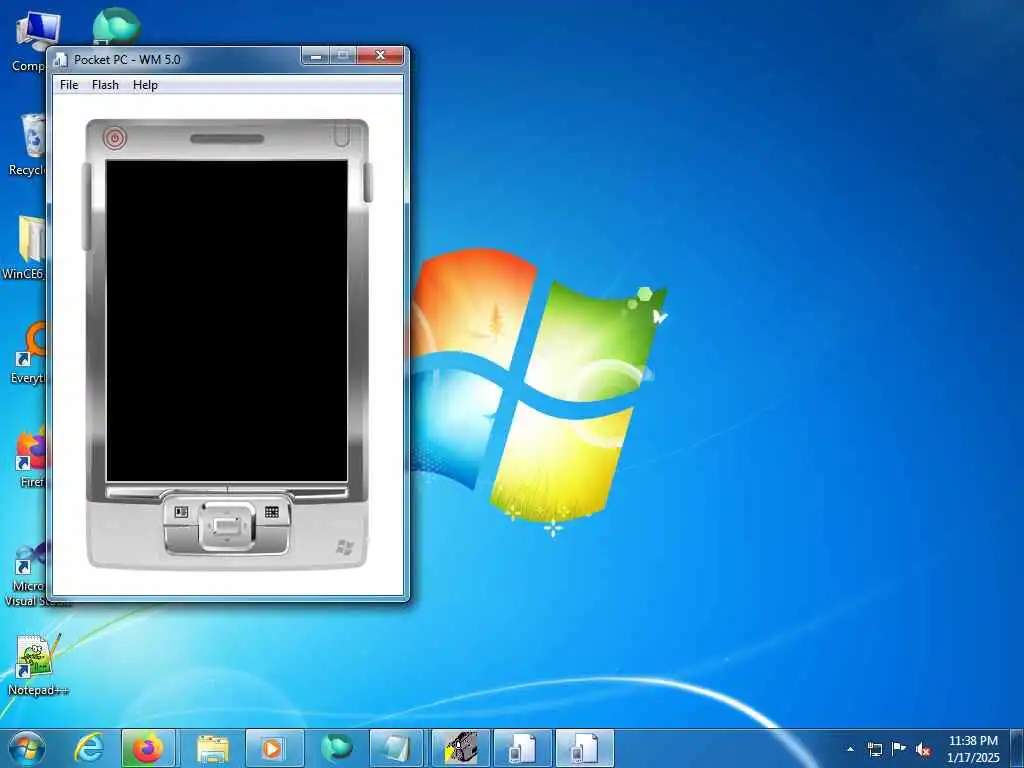1024x768 pixels.
Task: Click the device's left hardware key with the card icon
Action: (x=182, y=512)
